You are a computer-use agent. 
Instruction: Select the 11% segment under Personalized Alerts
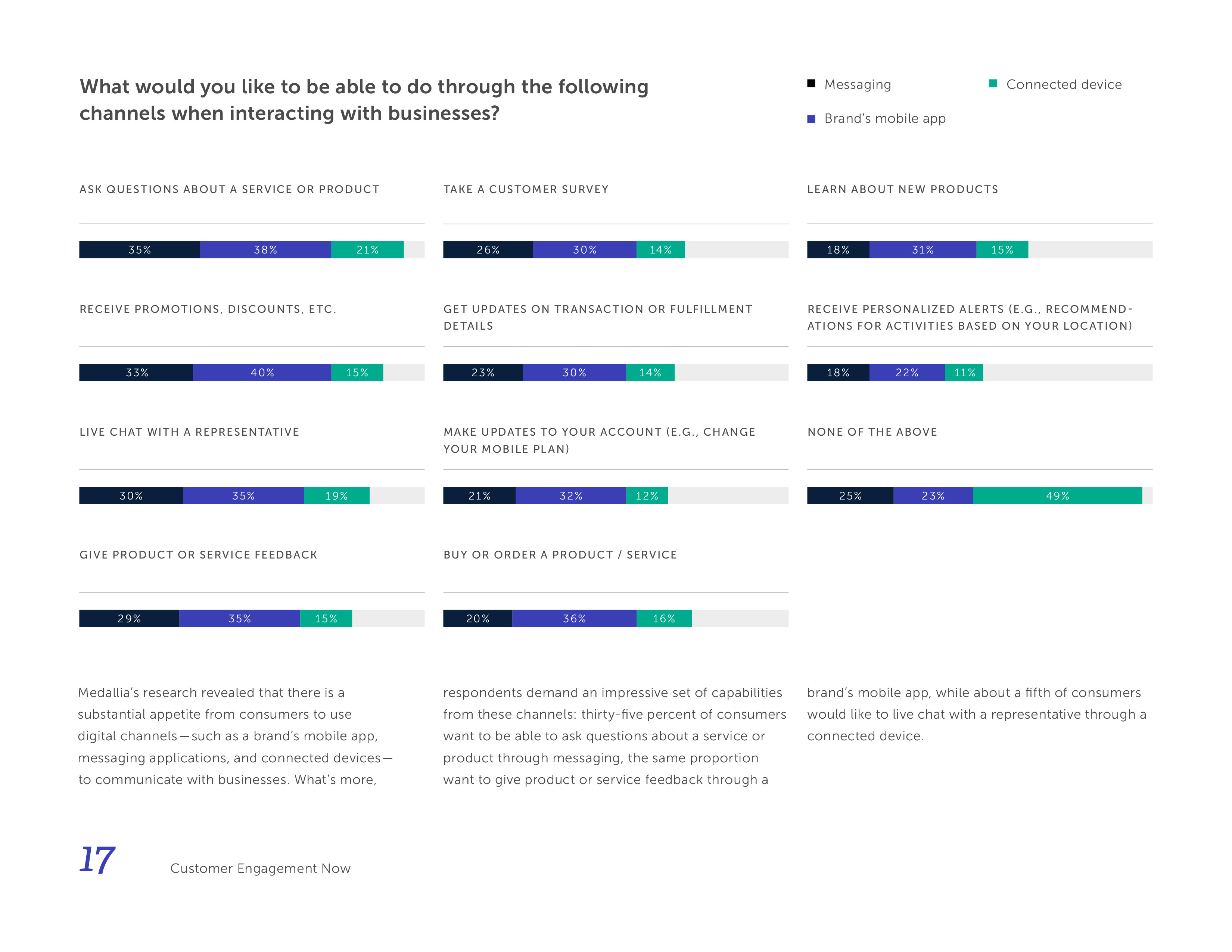(964, 373)
